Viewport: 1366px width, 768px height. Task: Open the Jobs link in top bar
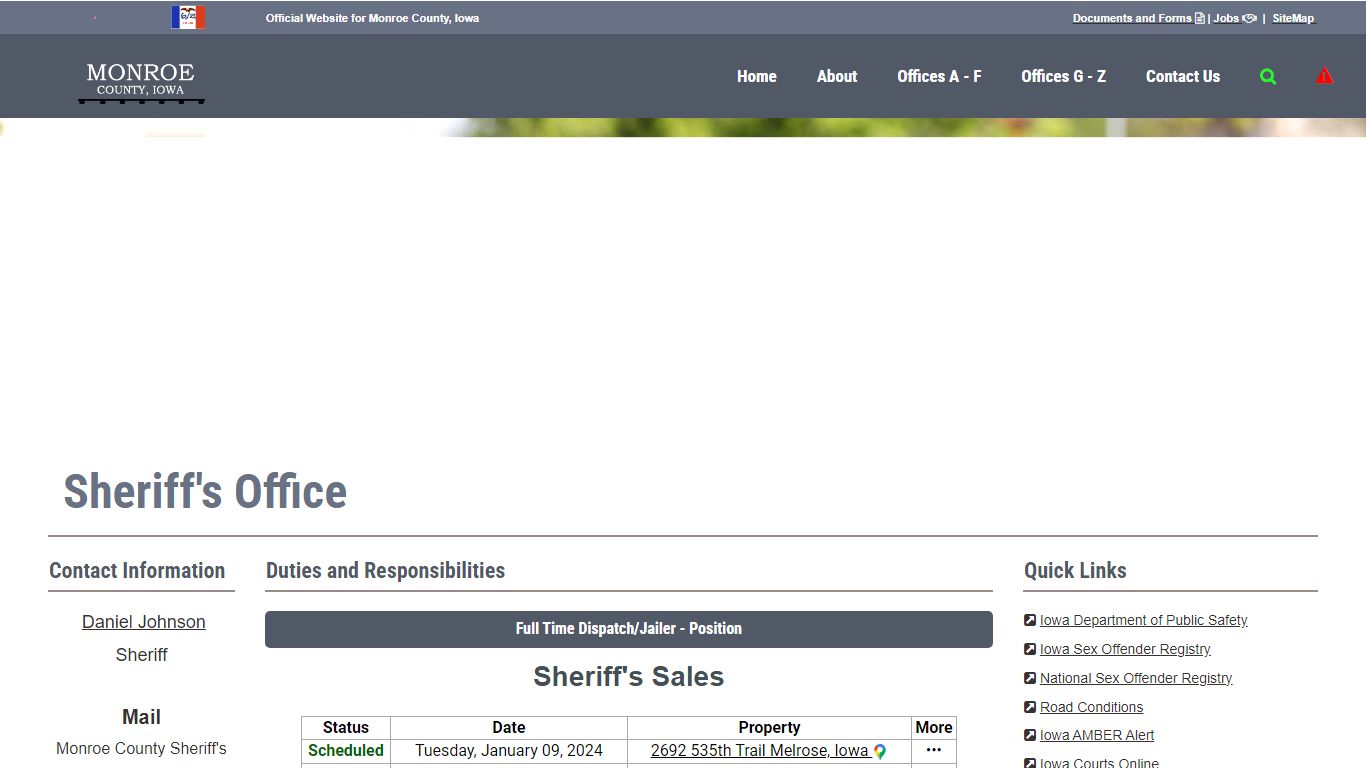pyautogui.click(x=1226, y=18)
